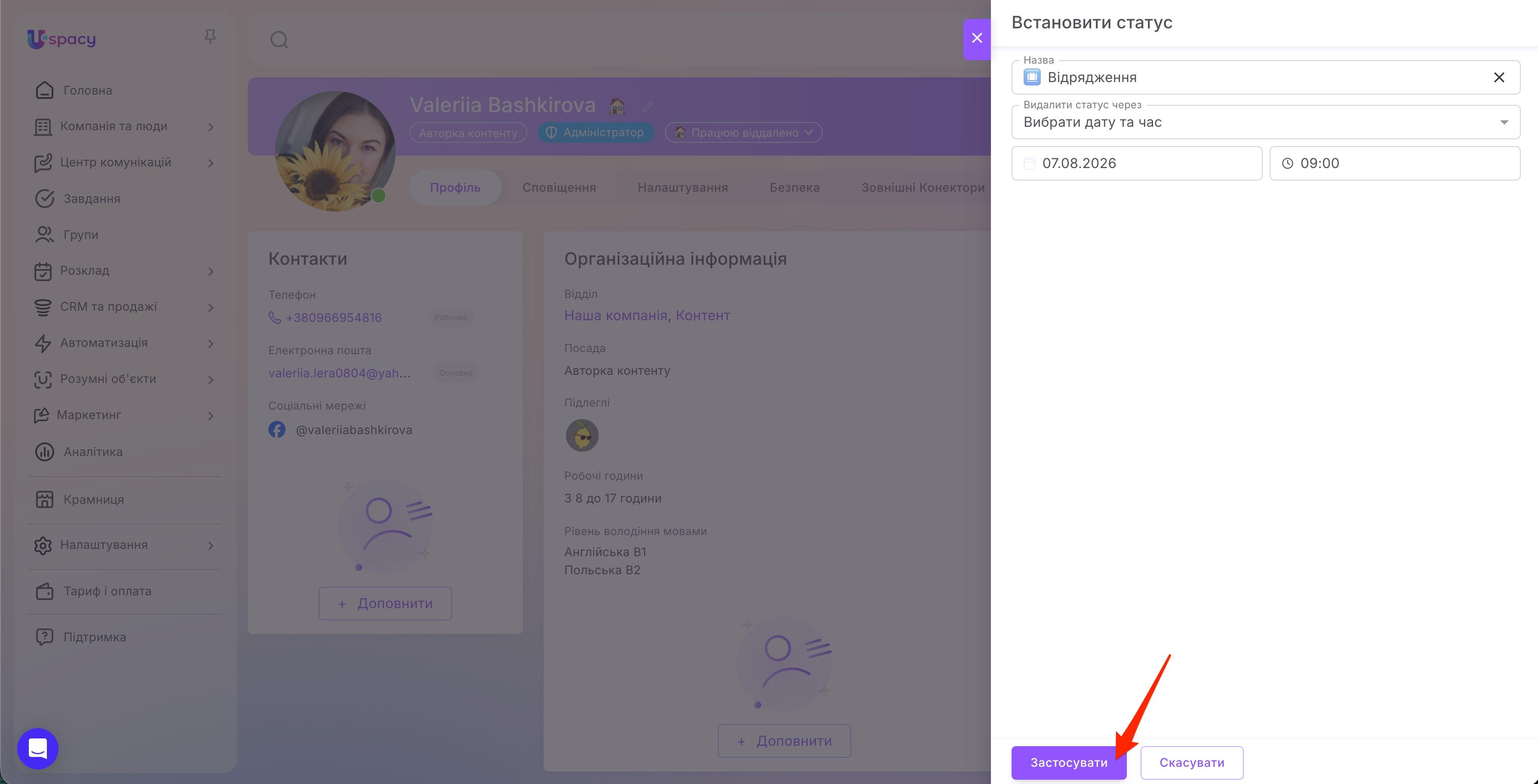Expand Автоматизація submenu chevron

(210, 344)
